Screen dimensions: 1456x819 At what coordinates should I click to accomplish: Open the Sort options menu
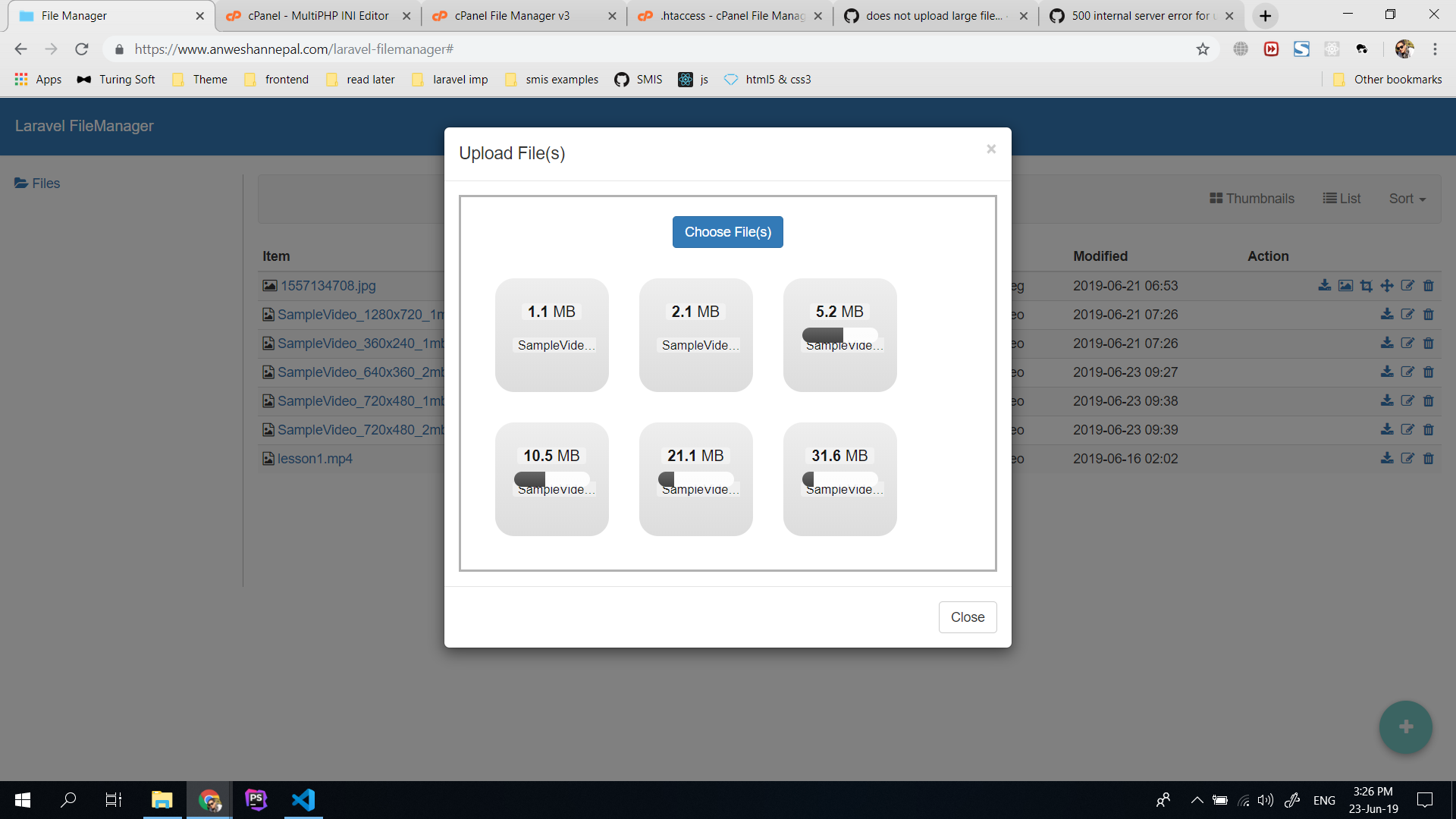(1407, 198)
